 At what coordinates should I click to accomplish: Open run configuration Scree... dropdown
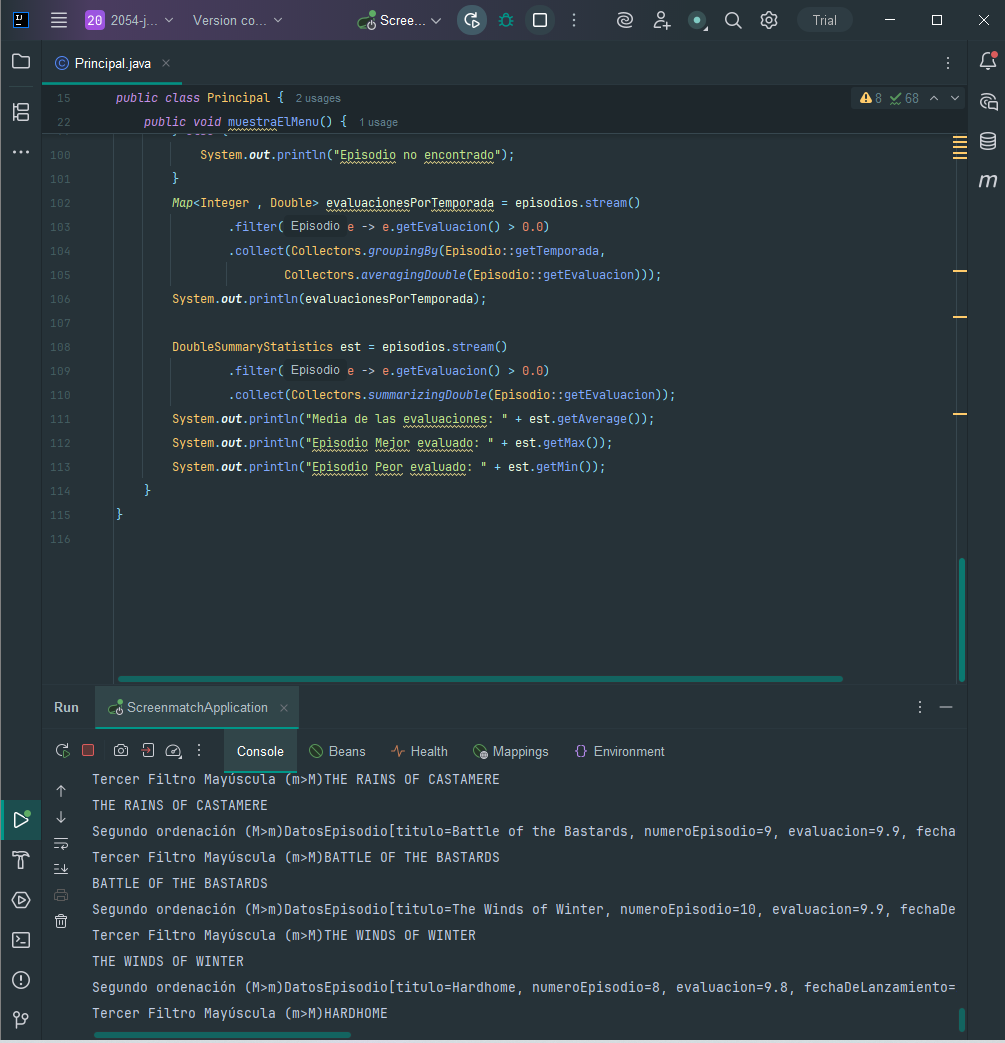[400, 20]
